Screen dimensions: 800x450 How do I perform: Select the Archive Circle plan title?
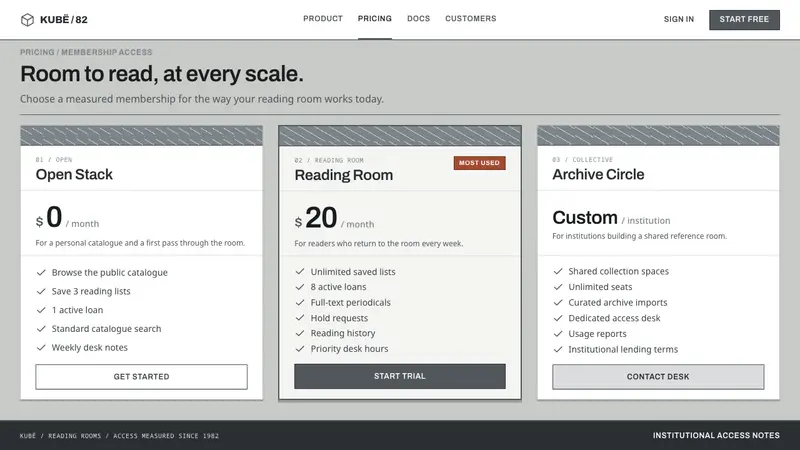(x=598, y=174)
